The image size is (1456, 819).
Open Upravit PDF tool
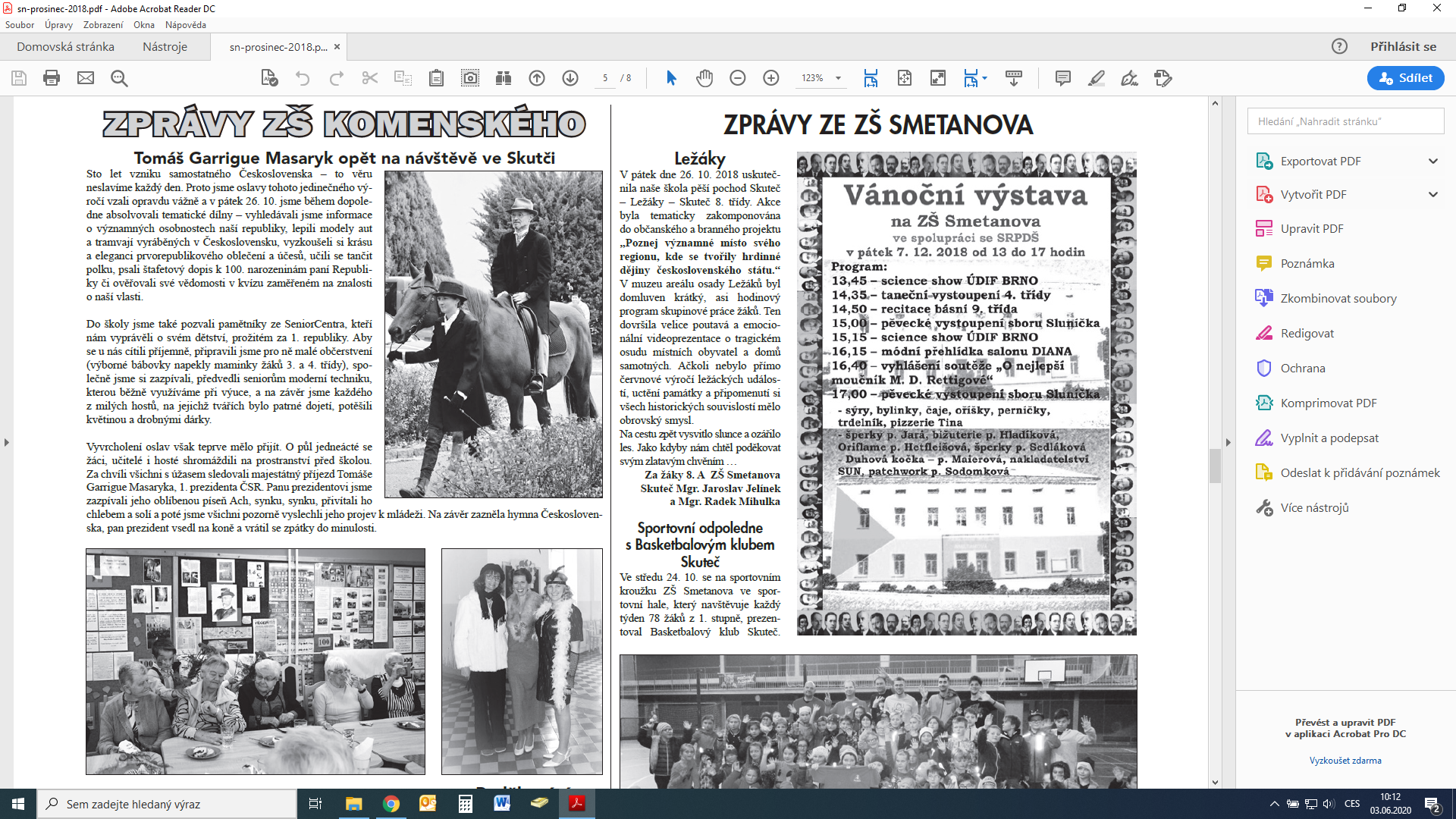pyautogui.click(x=1312, y=228)
